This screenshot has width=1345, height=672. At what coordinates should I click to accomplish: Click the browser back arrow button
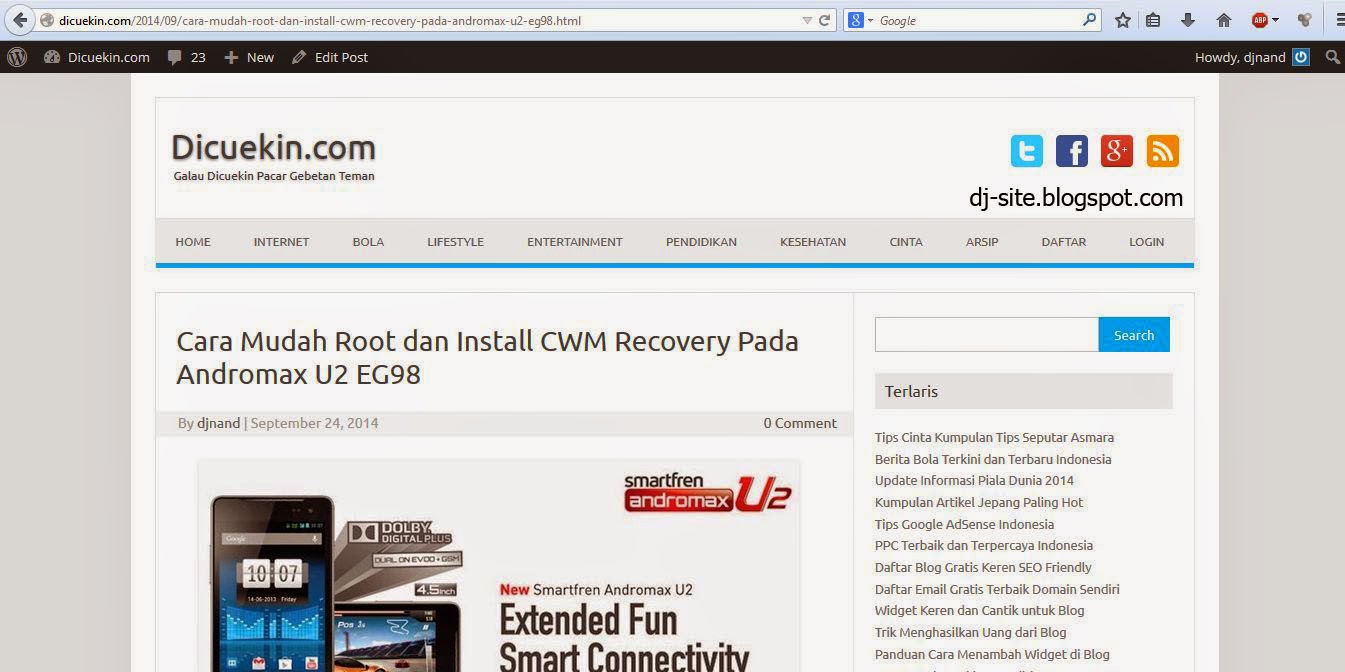[x=19, y=20]
